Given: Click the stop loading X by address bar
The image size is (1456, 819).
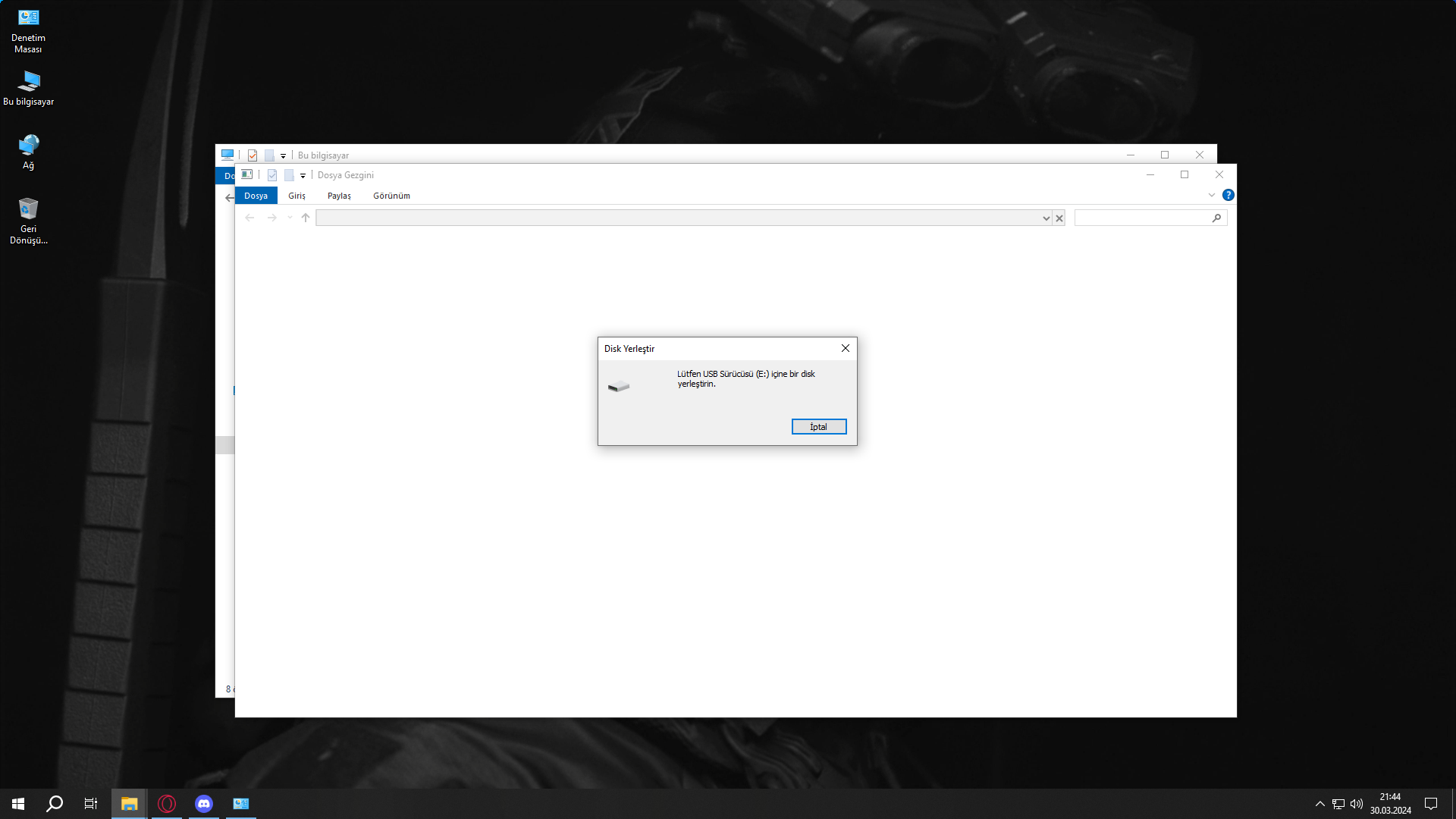Looking at the screenshot, I should pos(1059,218).
